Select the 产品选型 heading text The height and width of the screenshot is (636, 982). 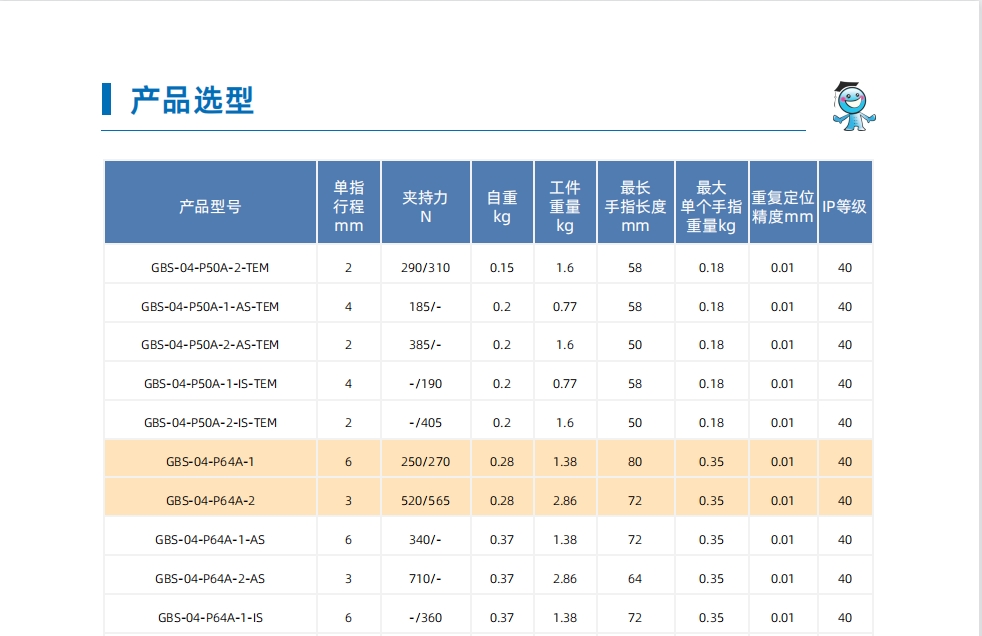[x=192, y=101]
